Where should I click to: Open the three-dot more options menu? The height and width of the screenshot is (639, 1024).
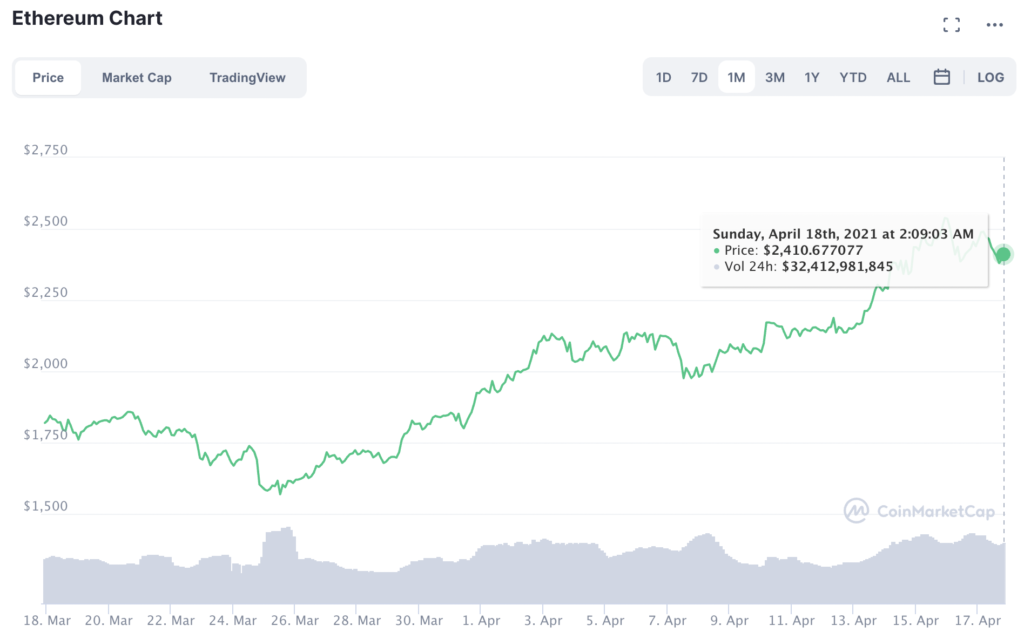coord(994,25)
